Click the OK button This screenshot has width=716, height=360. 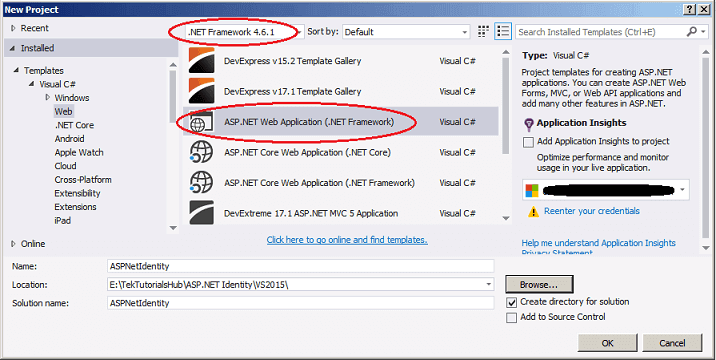pyautogui.click(x=607, y=343)
